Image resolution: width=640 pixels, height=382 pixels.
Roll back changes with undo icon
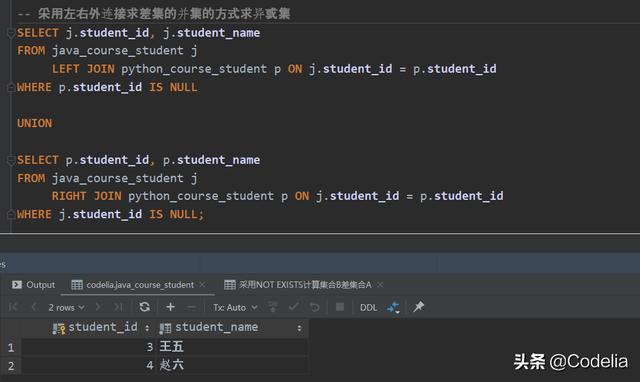314,307
